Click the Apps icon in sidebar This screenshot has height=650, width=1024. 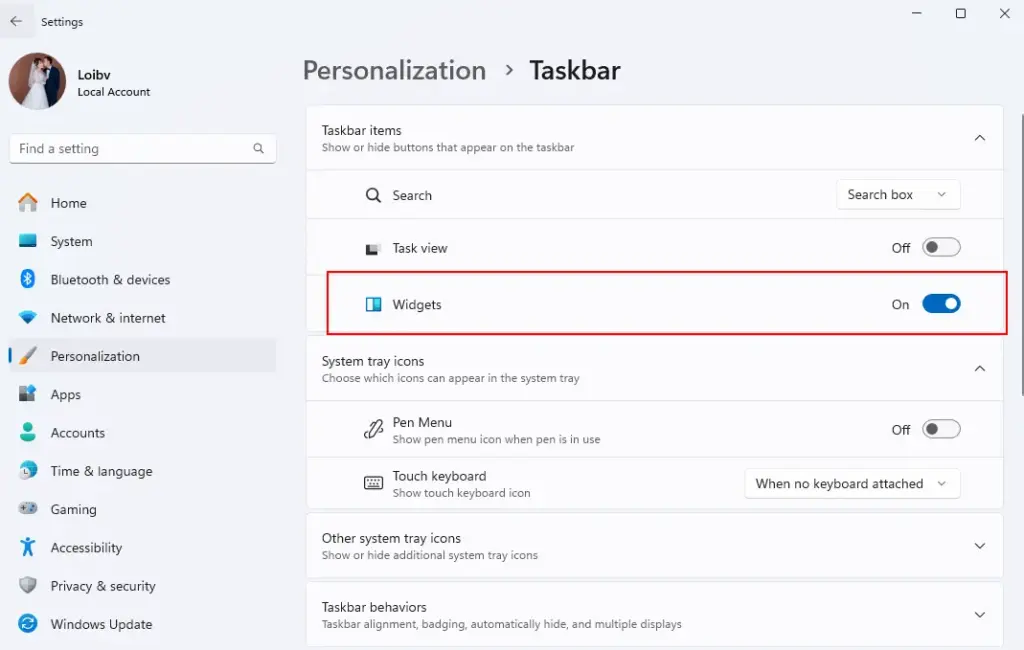(x=27, y=394)
